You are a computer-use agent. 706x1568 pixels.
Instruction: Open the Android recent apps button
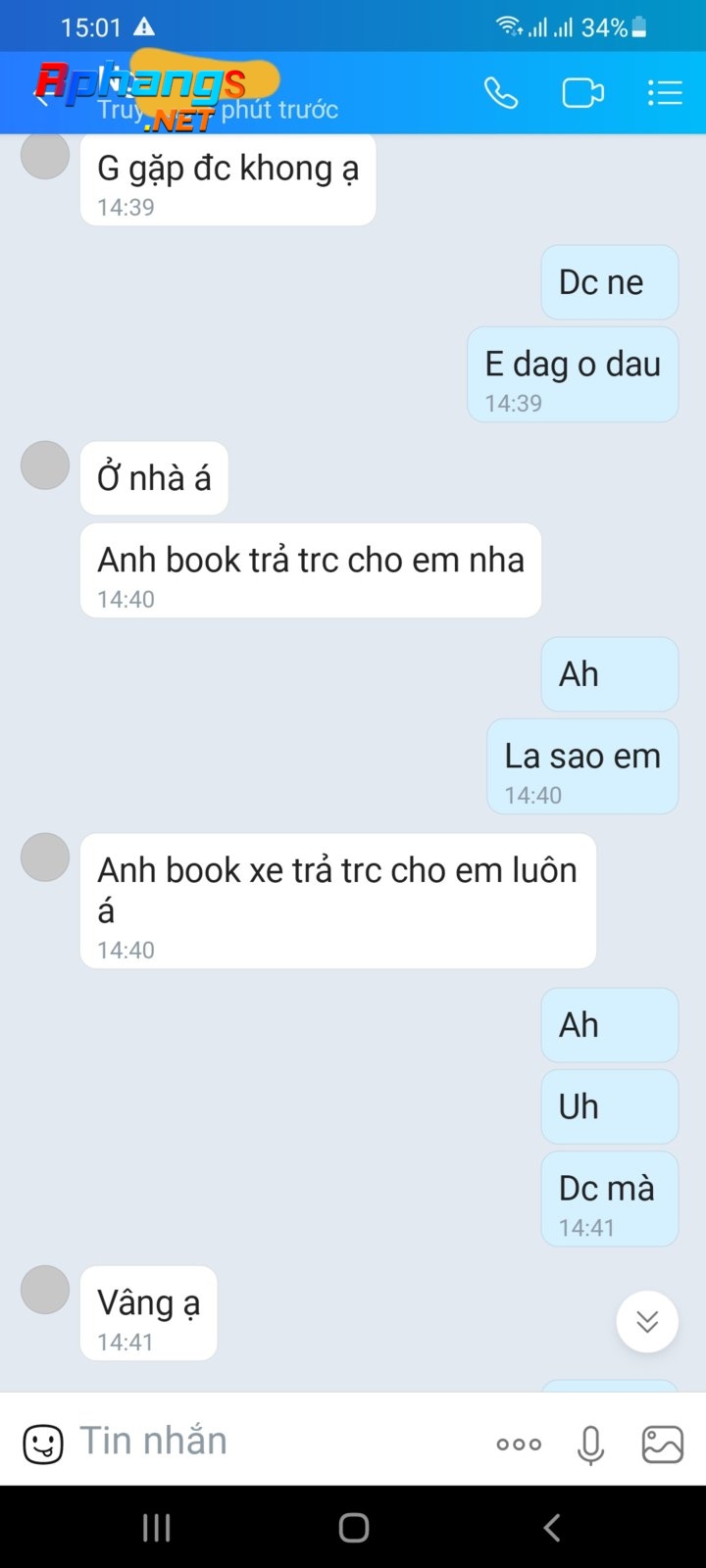pos(157,1527)
